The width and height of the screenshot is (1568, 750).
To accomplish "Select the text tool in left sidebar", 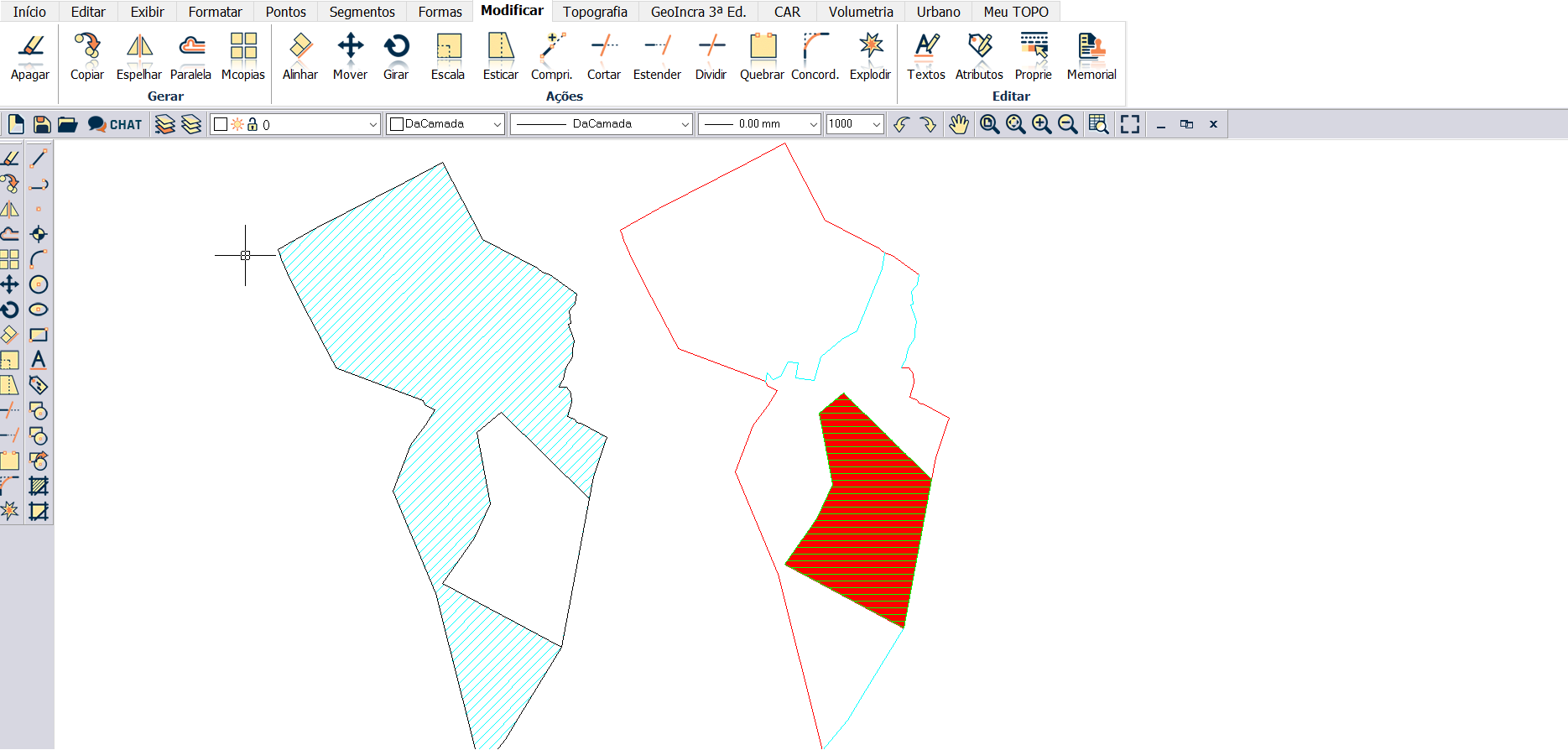I will pos(39,360).
